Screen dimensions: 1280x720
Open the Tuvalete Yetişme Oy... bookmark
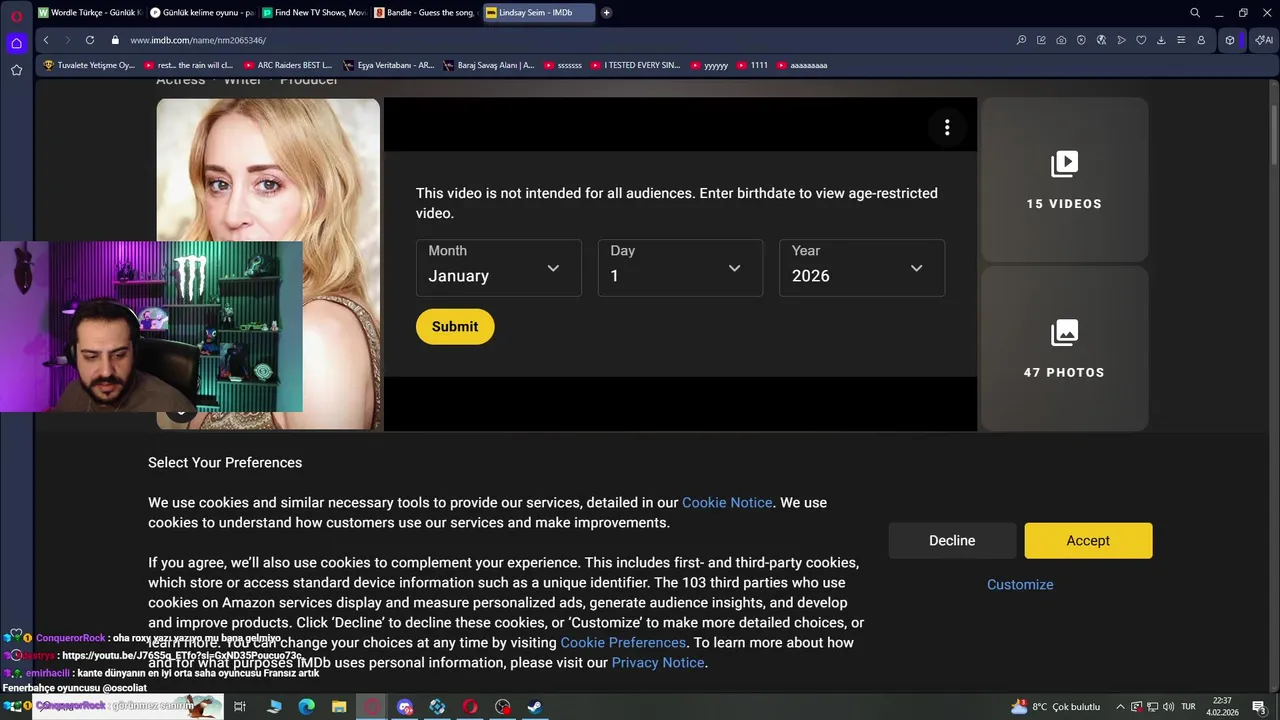(x=89, y=65)
